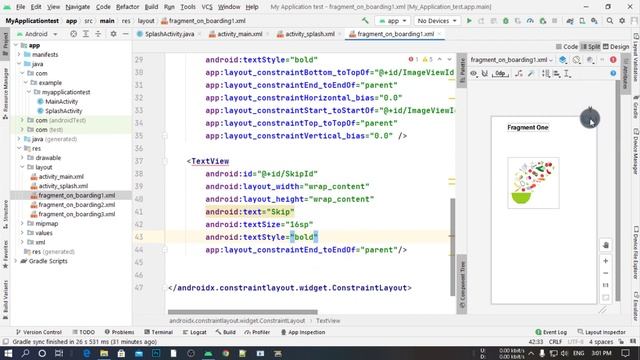Open the Layout Inspector

[x=602, y=332]
